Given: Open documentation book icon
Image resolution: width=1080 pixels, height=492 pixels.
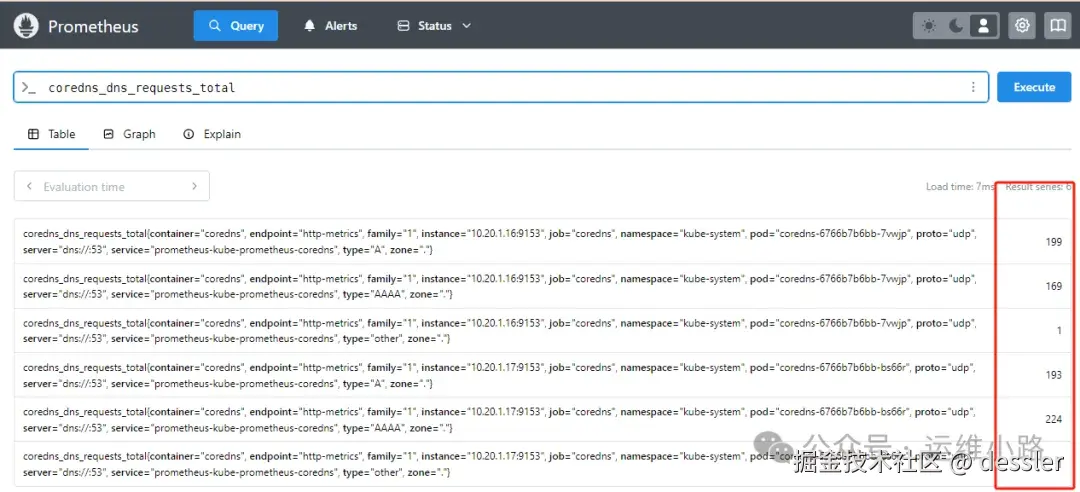Looking at the screenshot, I should [x=1057, y=26].
